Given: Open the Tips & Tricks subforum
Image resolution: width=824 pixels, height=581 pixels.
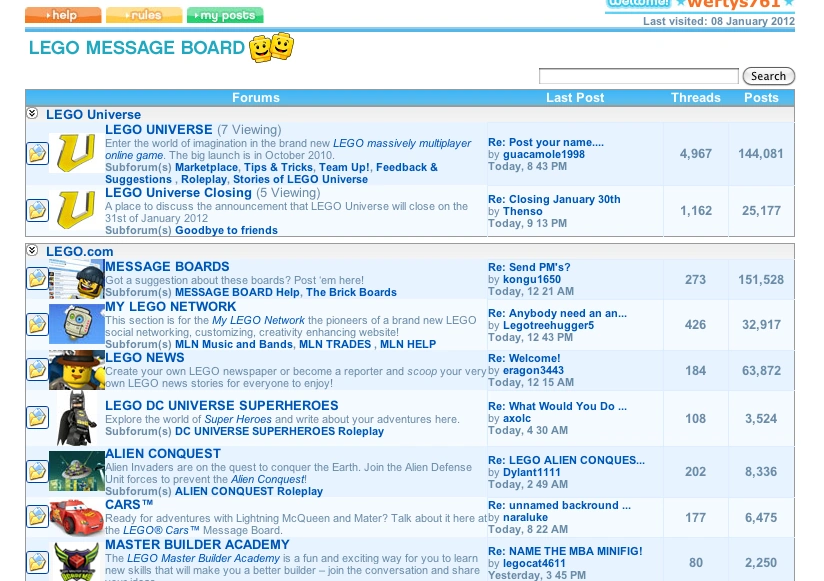Looking at the screenshot, I should (278, 167).
